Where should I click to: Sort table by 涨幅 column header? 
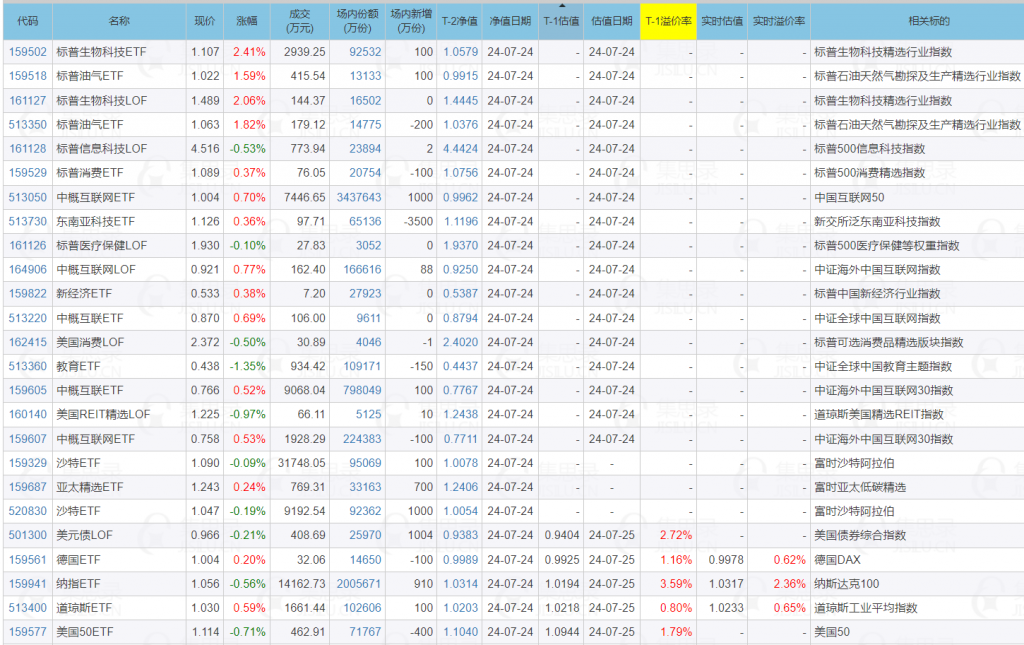[246, 21]
